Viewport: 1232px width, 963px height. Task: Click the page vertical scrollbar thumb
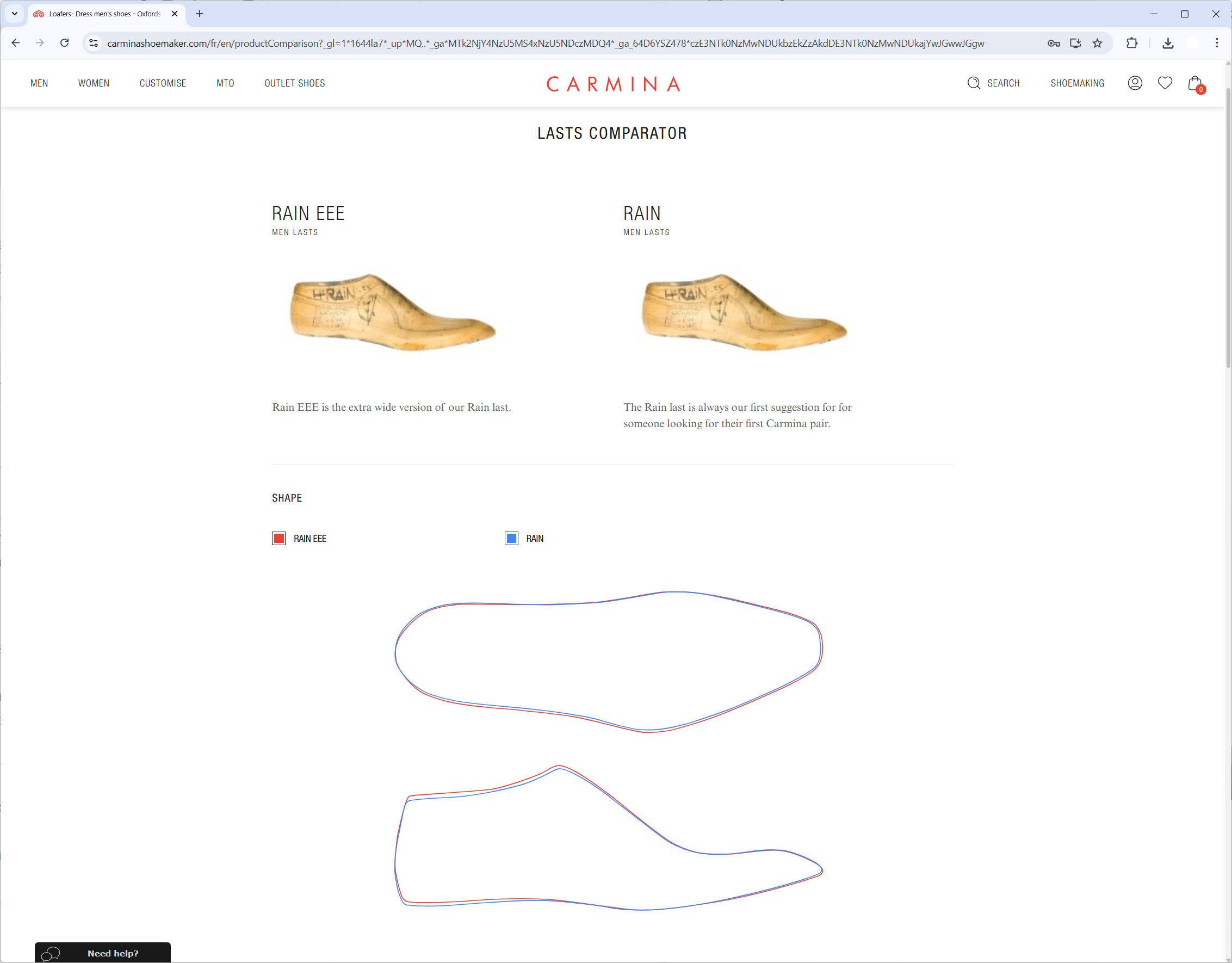click(1228, 226)
